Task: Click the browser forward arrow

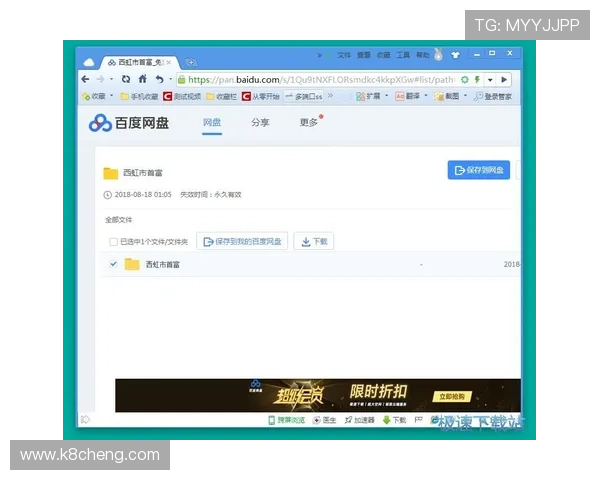Action: [100, 79]
